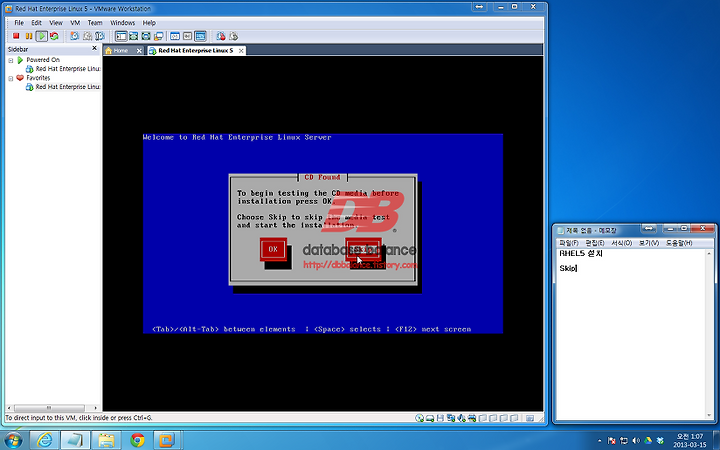Image resolution: width=720 pixels, height=450 pixels.
Task: Open Notepad 파일(F) menu
Action: pos(569,243)
